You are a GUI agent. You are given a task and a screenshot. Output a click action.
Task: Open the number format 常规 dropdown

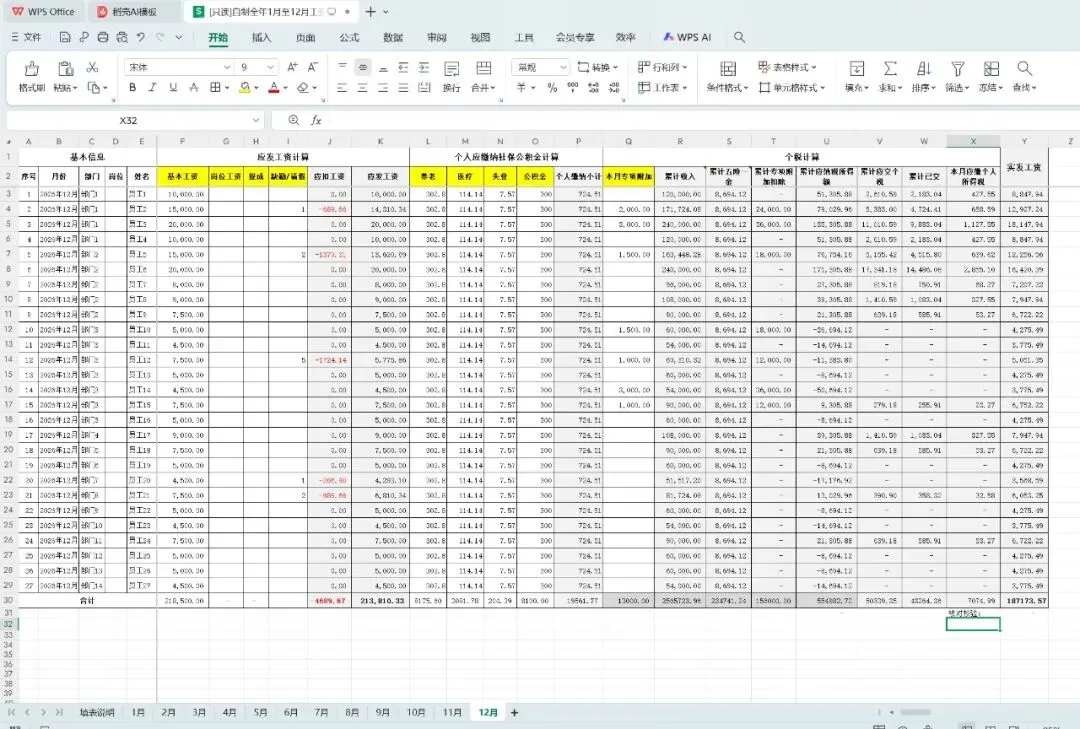563,67
